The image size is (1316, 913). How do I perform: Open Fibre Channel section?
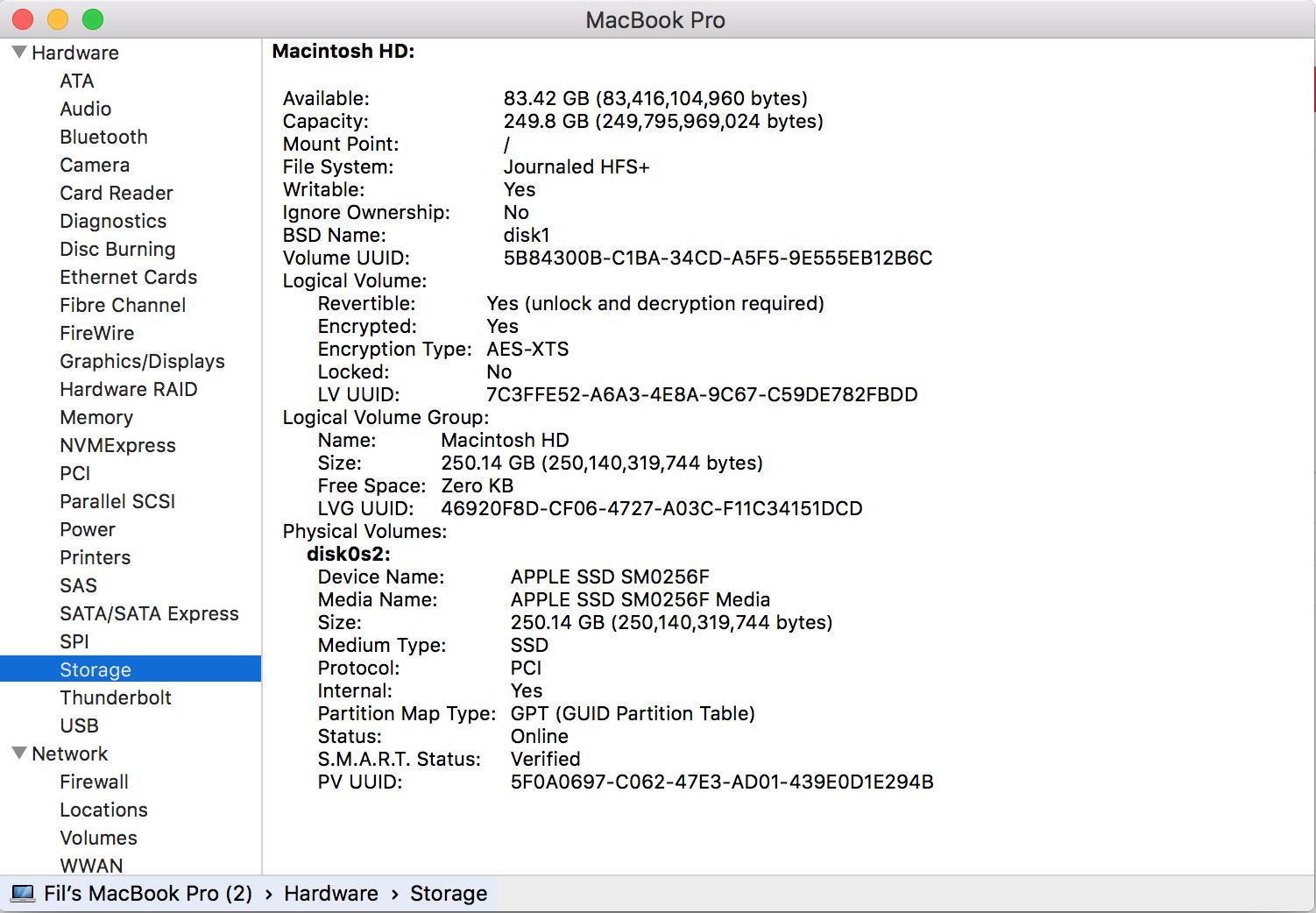point(123,305)
